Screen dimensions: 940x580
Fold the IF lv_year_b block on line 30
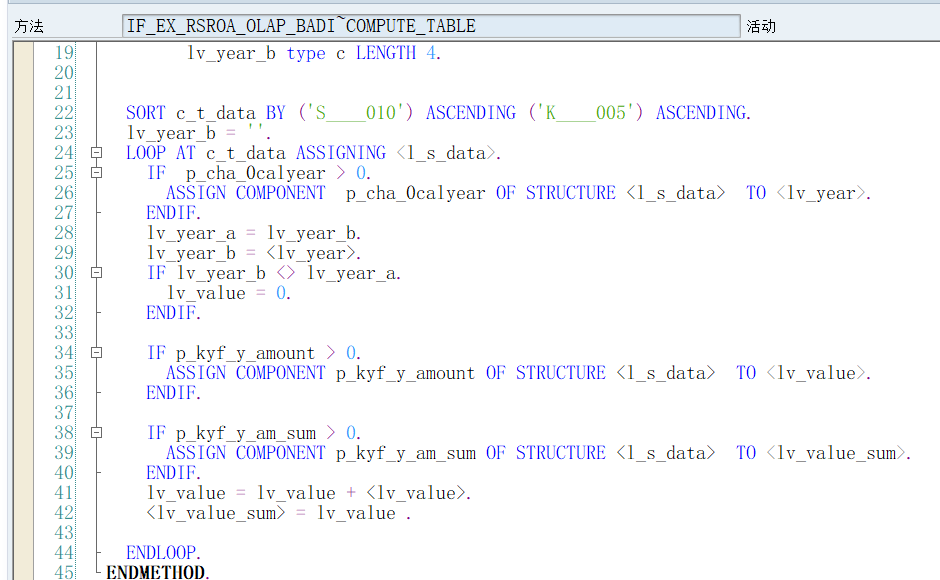97,273
